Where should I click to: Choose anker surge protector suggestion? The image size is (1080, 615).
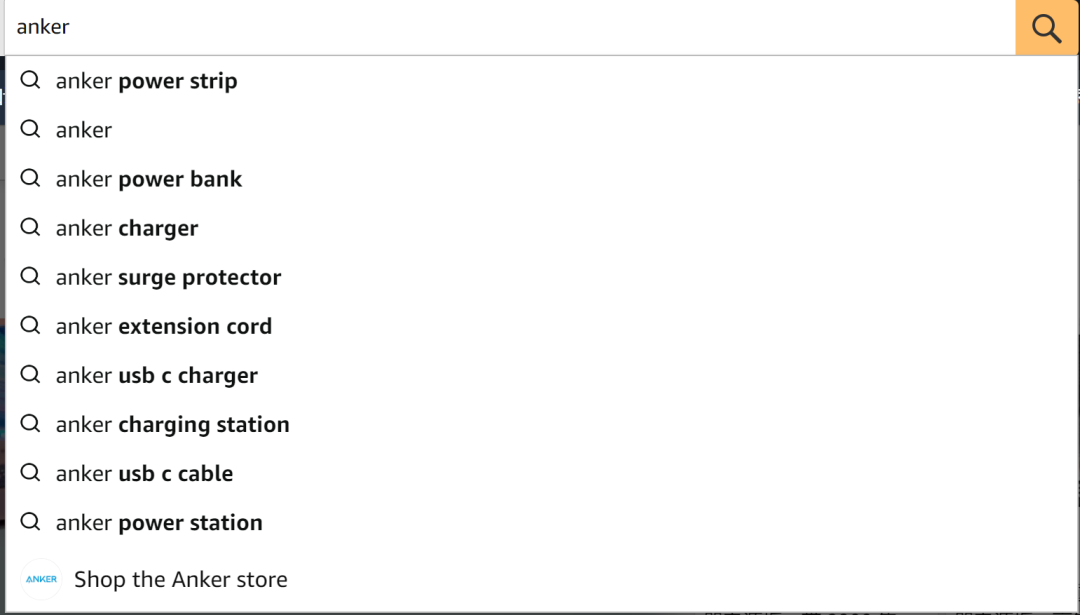click(541, 277)
